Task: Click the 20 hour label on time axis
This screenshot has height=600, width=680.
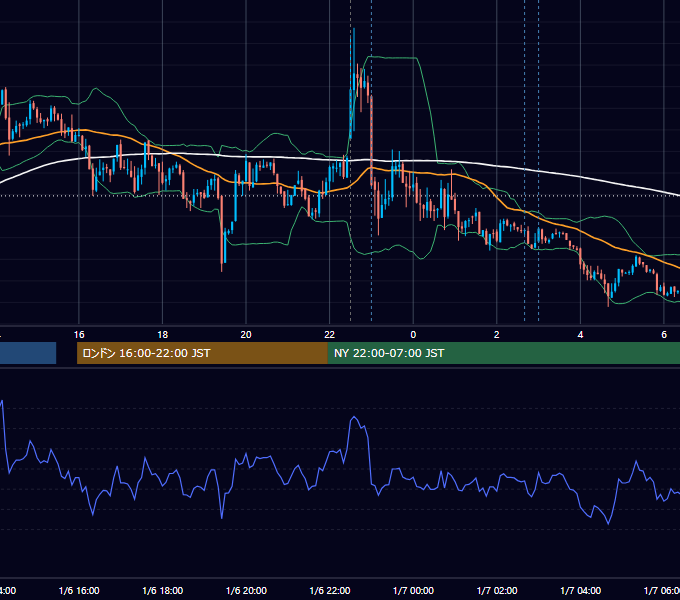Action: 246,335
